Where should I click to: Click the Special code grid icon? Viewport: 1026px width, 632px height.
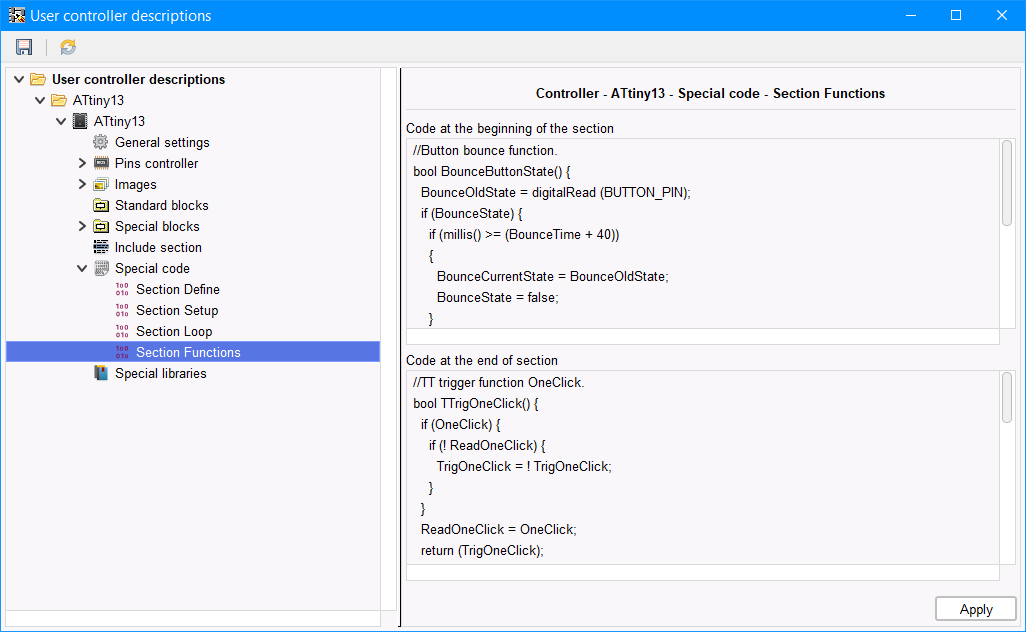[101, 268]
